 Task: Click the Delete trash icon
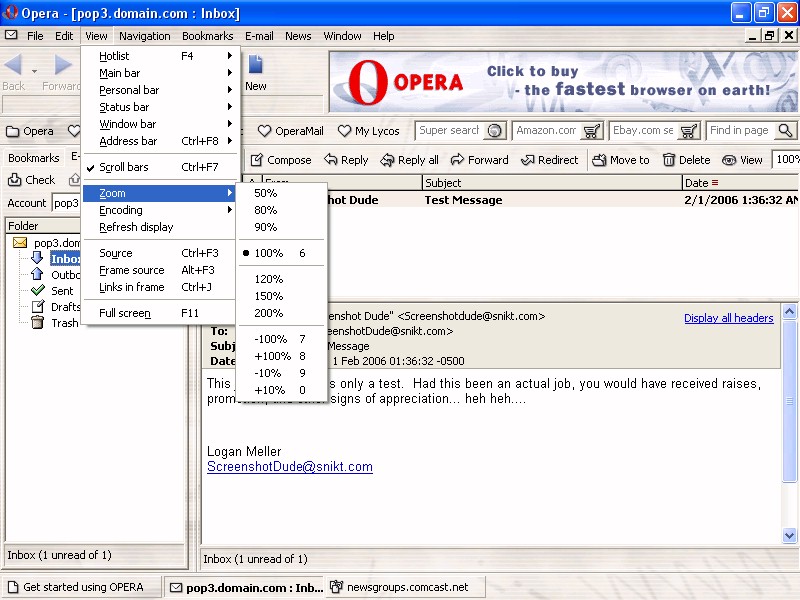[669, 160]
